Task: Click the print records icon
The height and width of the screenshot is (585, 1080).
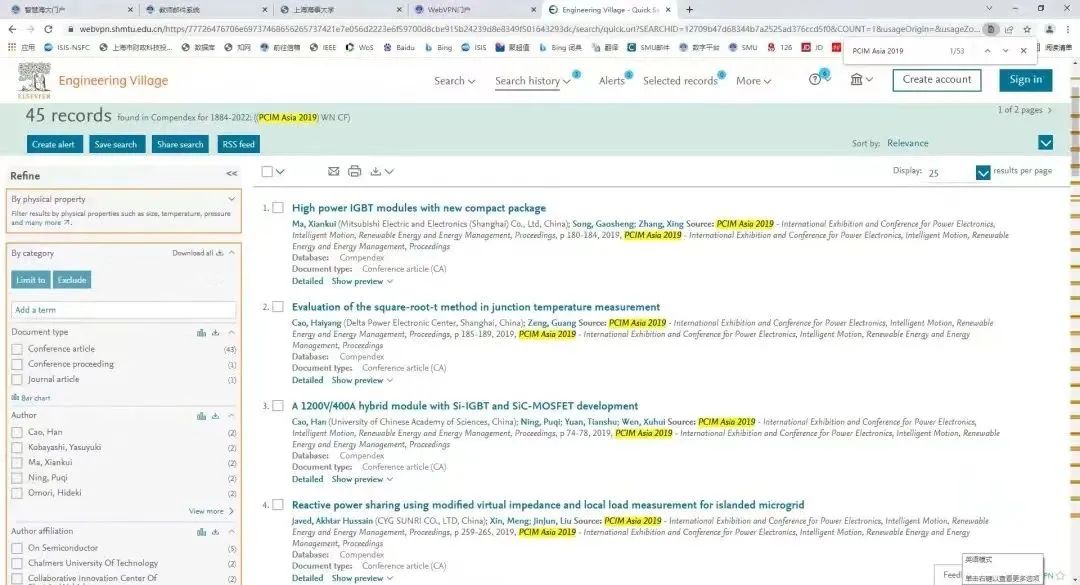Action: tap(354, 171)
